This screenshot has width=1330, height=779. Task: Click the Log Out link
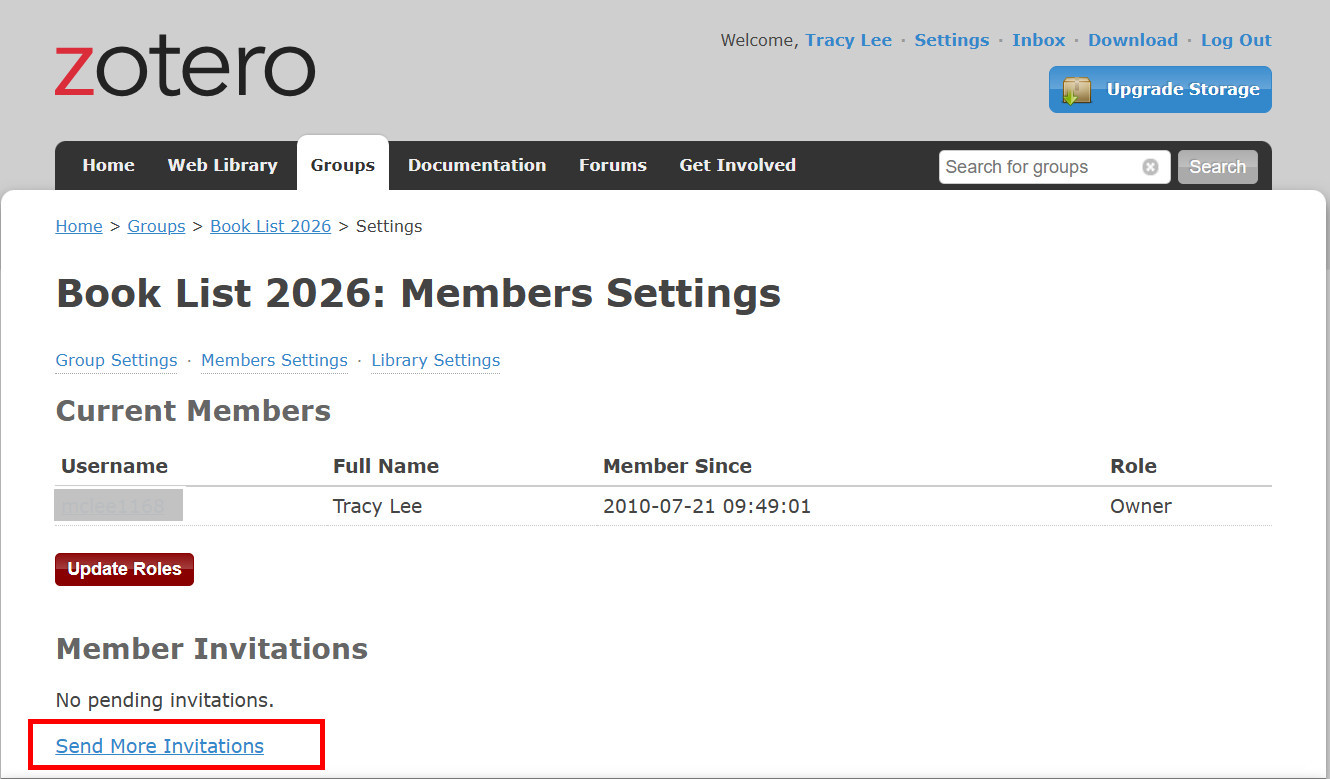pos(1235,40)
